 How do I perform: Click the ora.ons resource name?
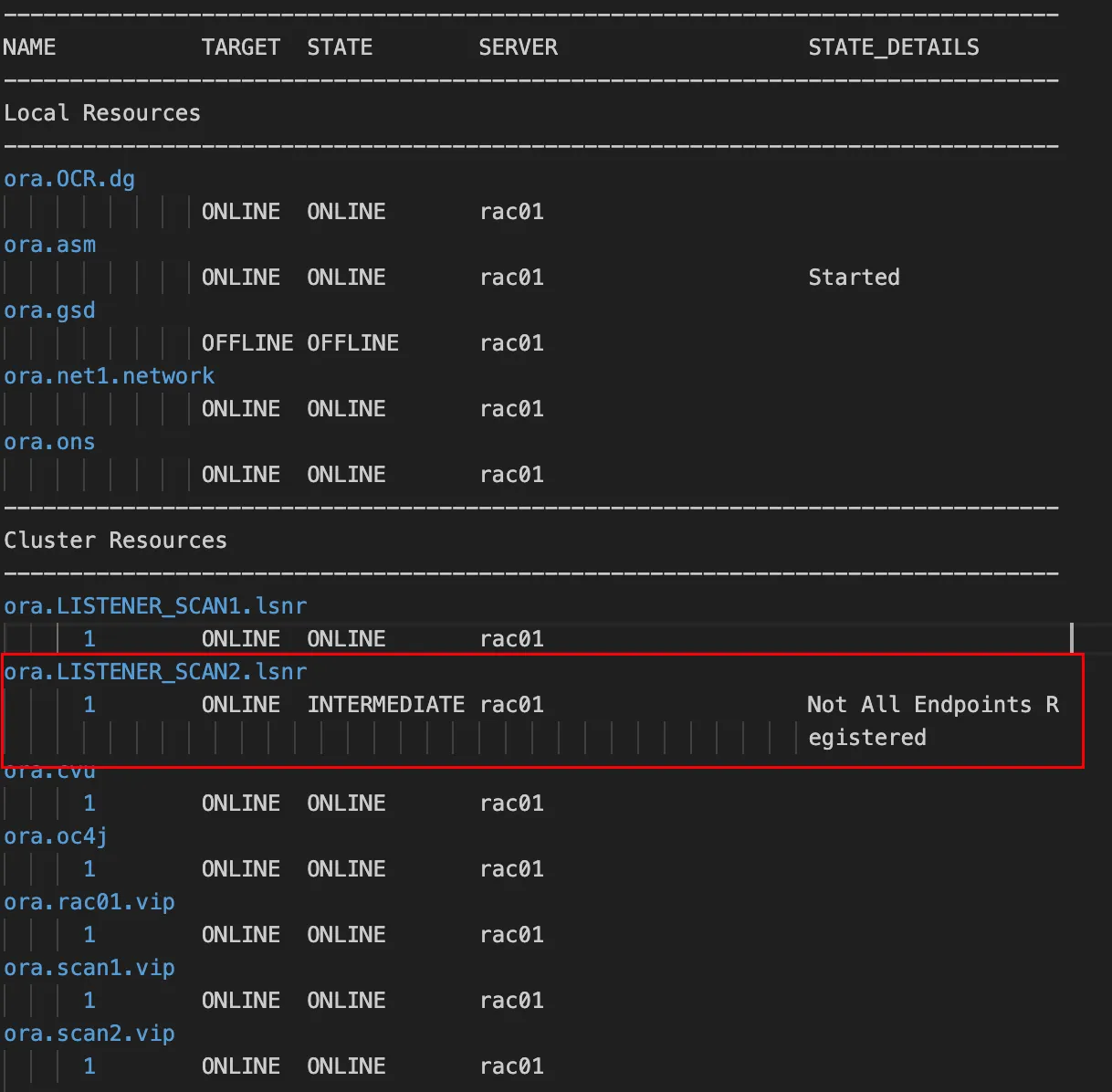(49, 441)
